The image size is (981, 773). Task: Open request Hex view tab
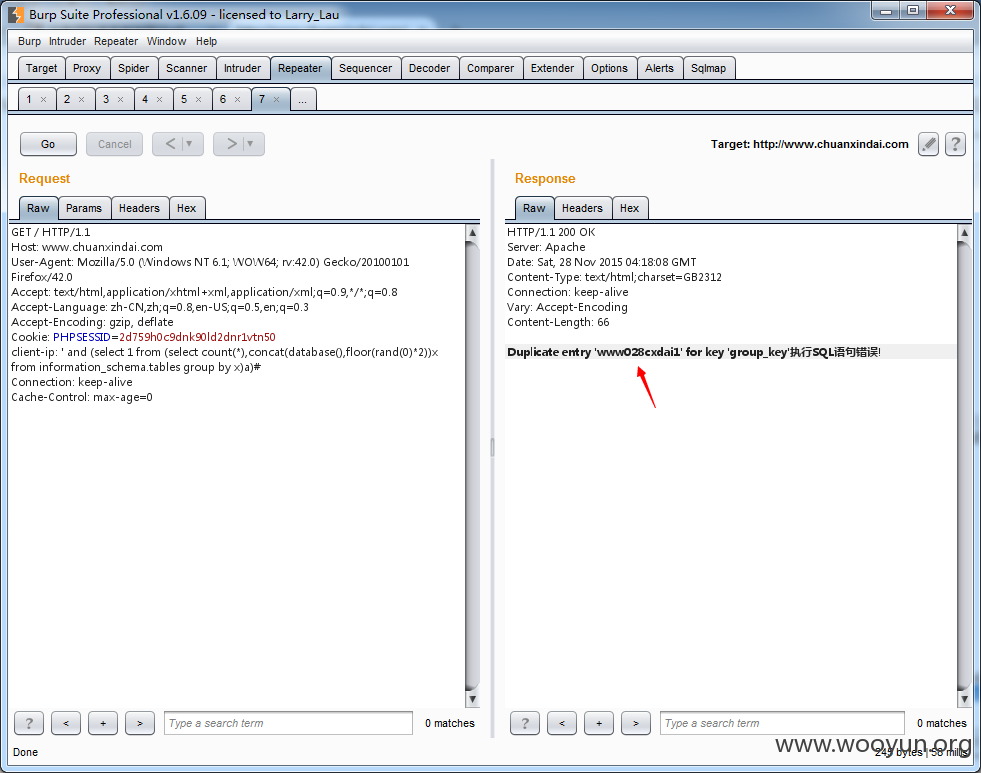pyautogui.click(x=186, y=208)
